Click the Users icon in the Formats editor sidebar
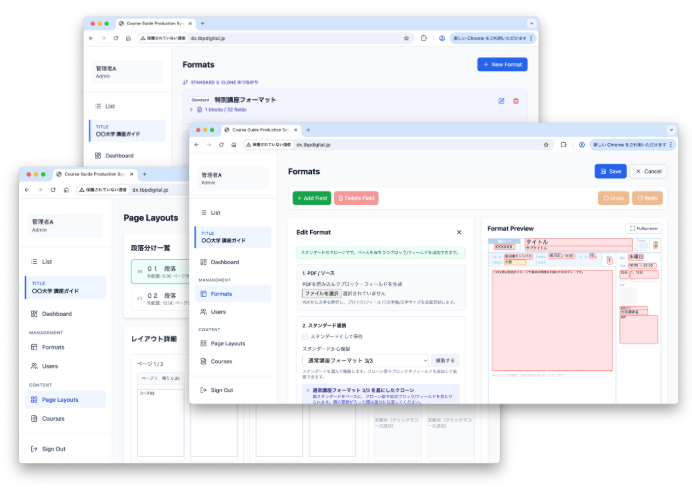This screenshot has width=692, height=496. click(x=203, y=311)
